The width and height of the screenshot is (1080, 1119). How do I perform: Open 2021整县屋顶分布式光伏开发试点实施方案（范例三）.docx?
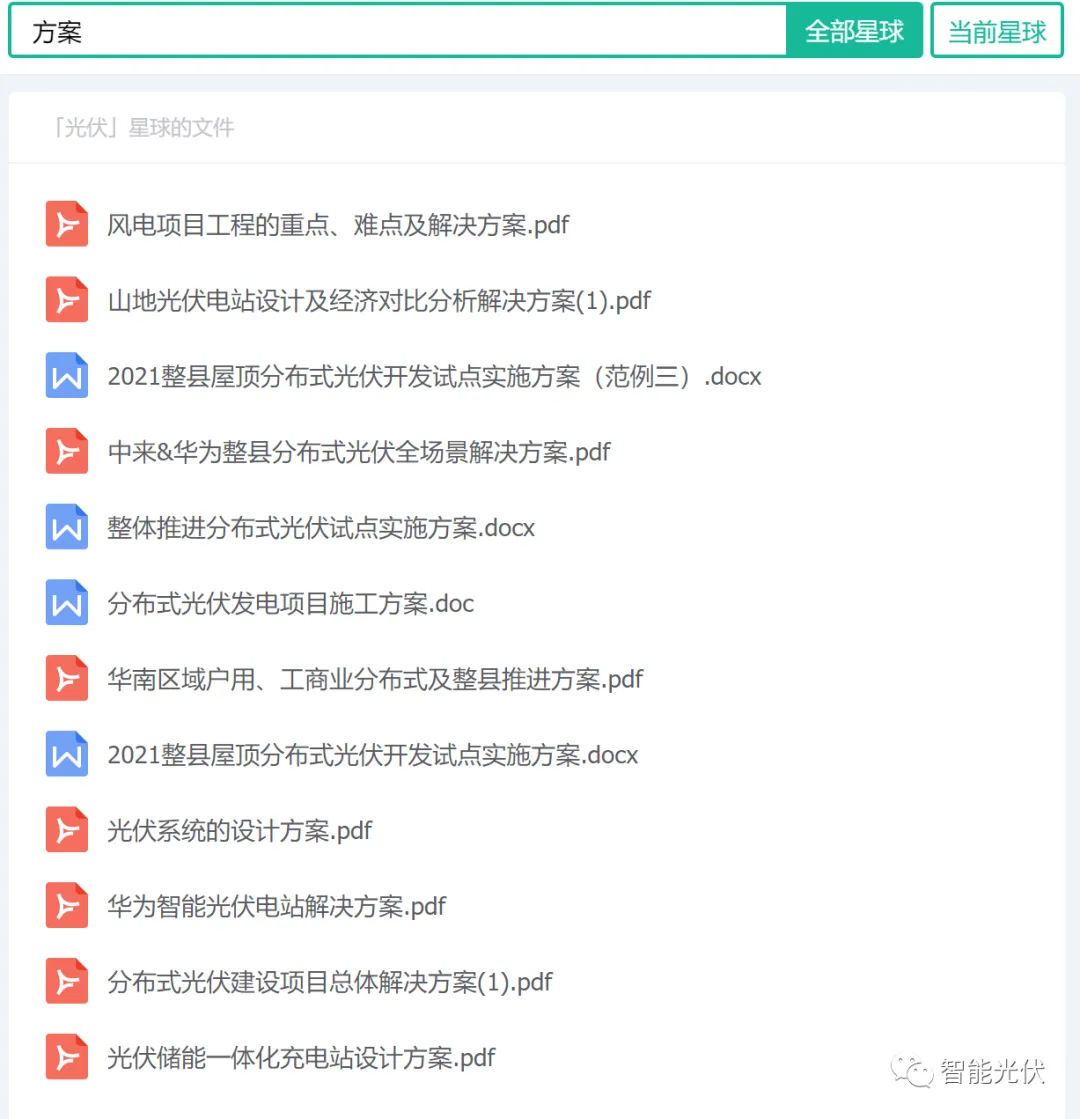[434, 376]
